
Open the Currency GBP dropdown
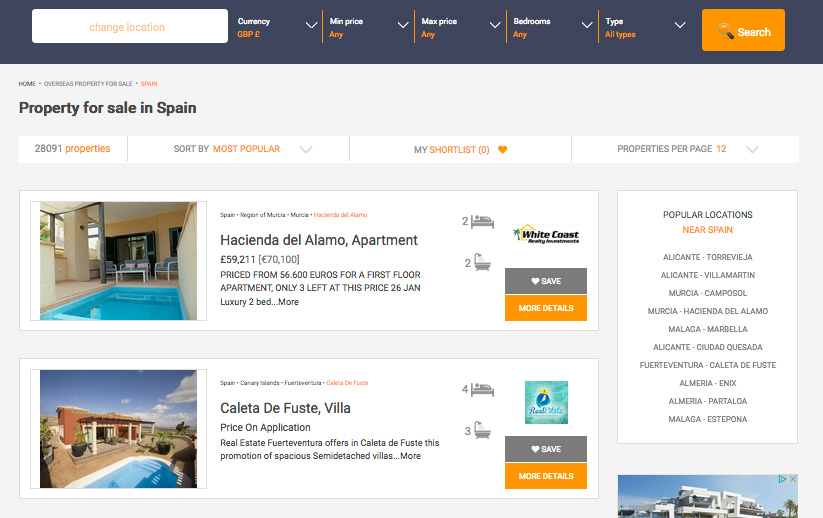(x=274, y=27)
